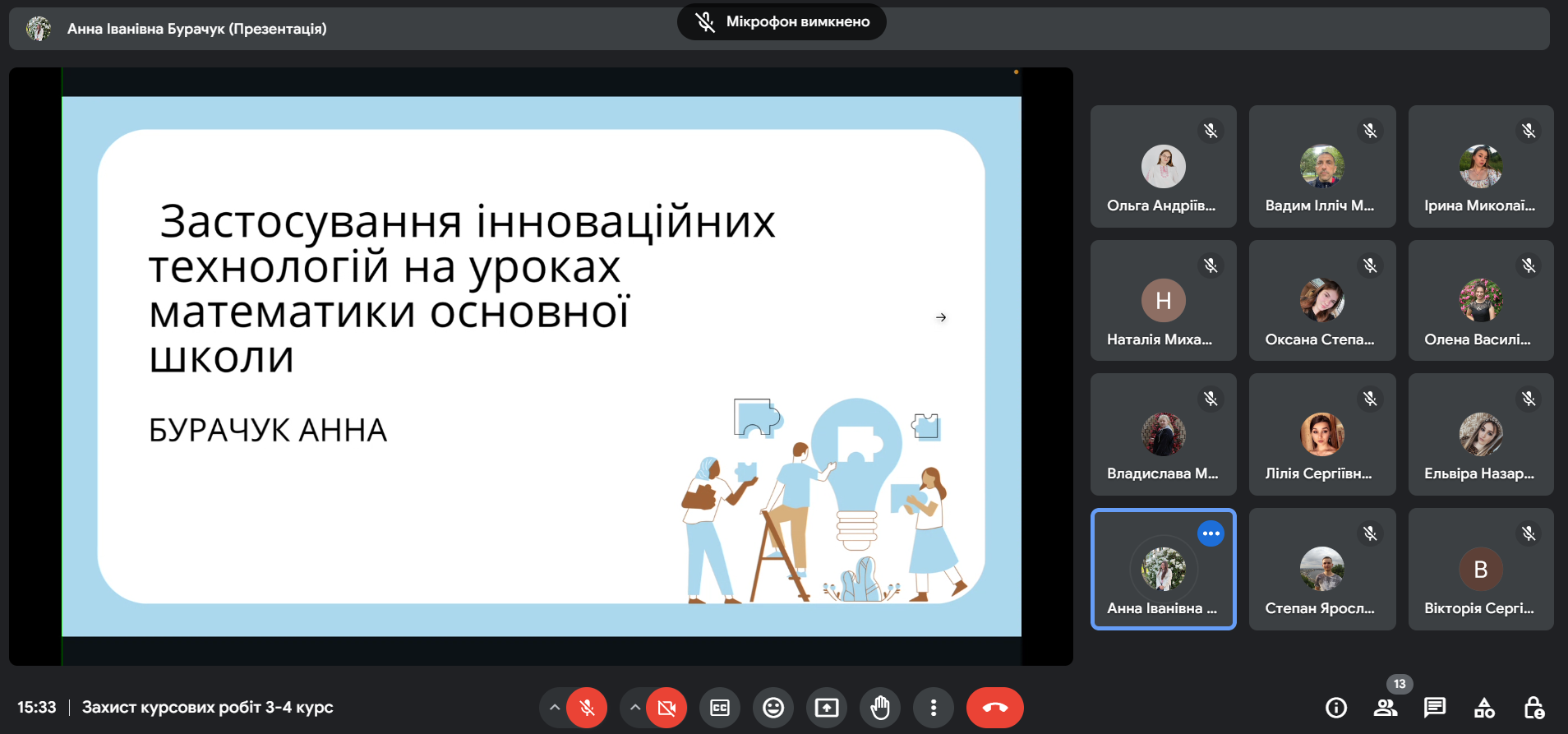Viewport: 1568px width, 734px height.
Task: Select Владислава М... participant tile
Action: pyautogui.click(x=1163, y=434)
